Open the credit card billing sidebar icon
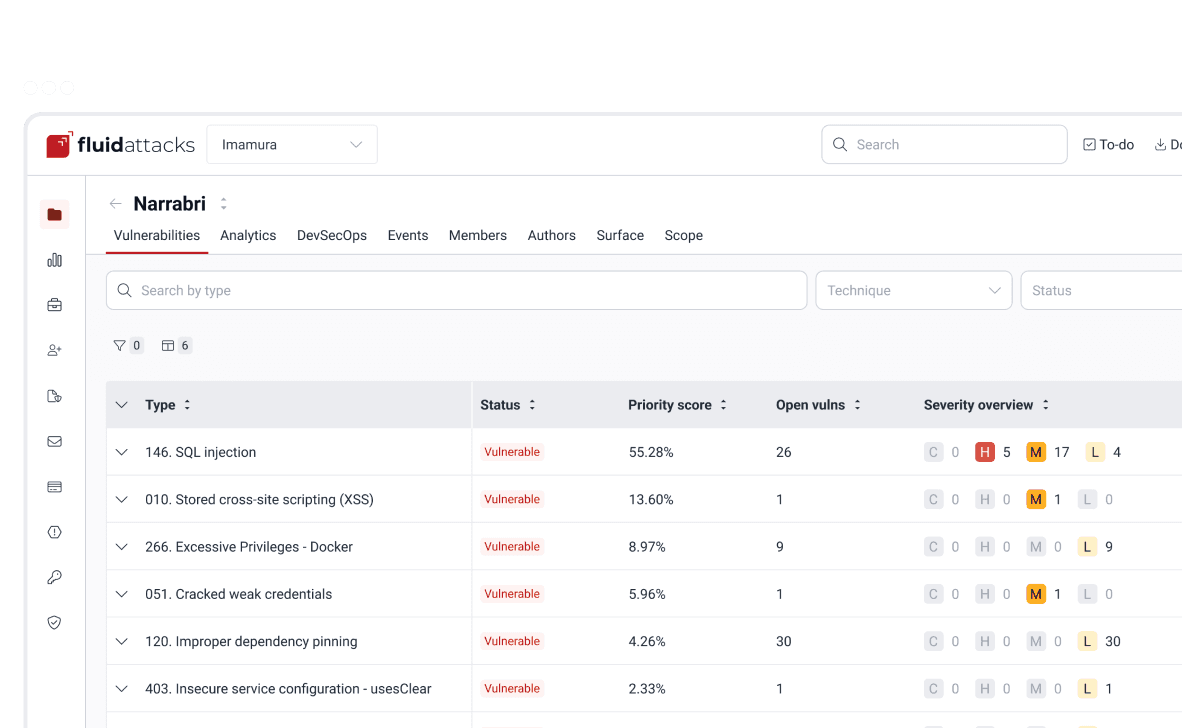The image size is (1182, 728). (x=54, y=487)
